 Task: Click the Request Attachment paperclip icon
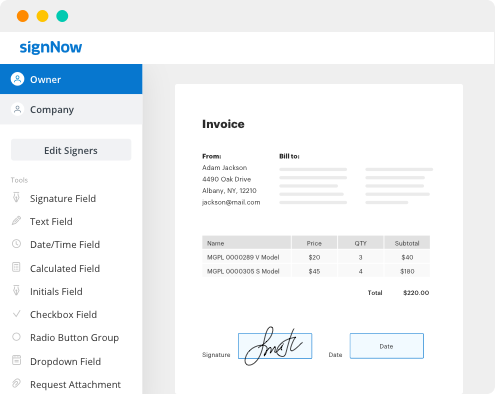tap(16, 383)
